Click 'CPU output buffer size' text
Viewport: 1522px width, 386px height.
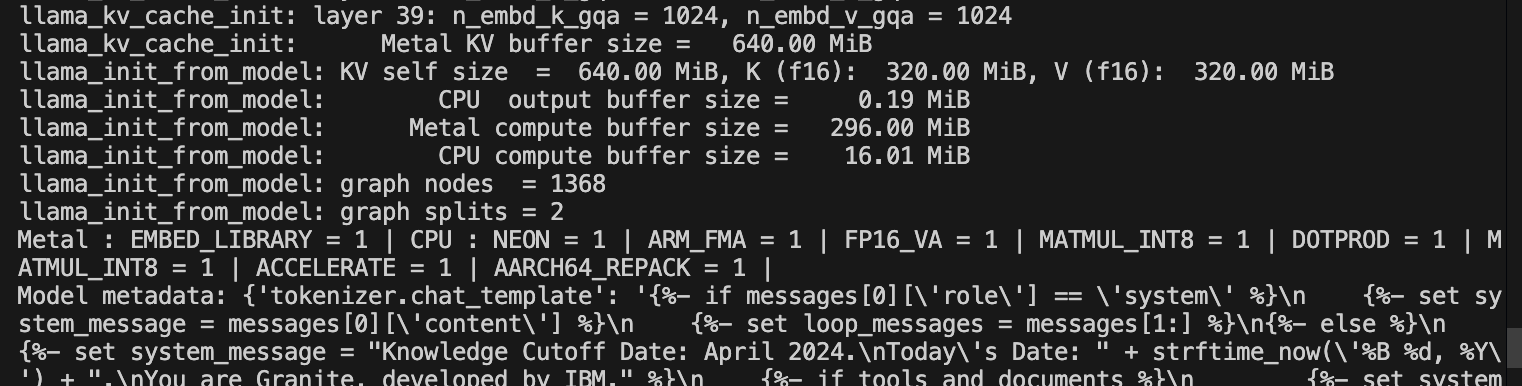point(599,100)
